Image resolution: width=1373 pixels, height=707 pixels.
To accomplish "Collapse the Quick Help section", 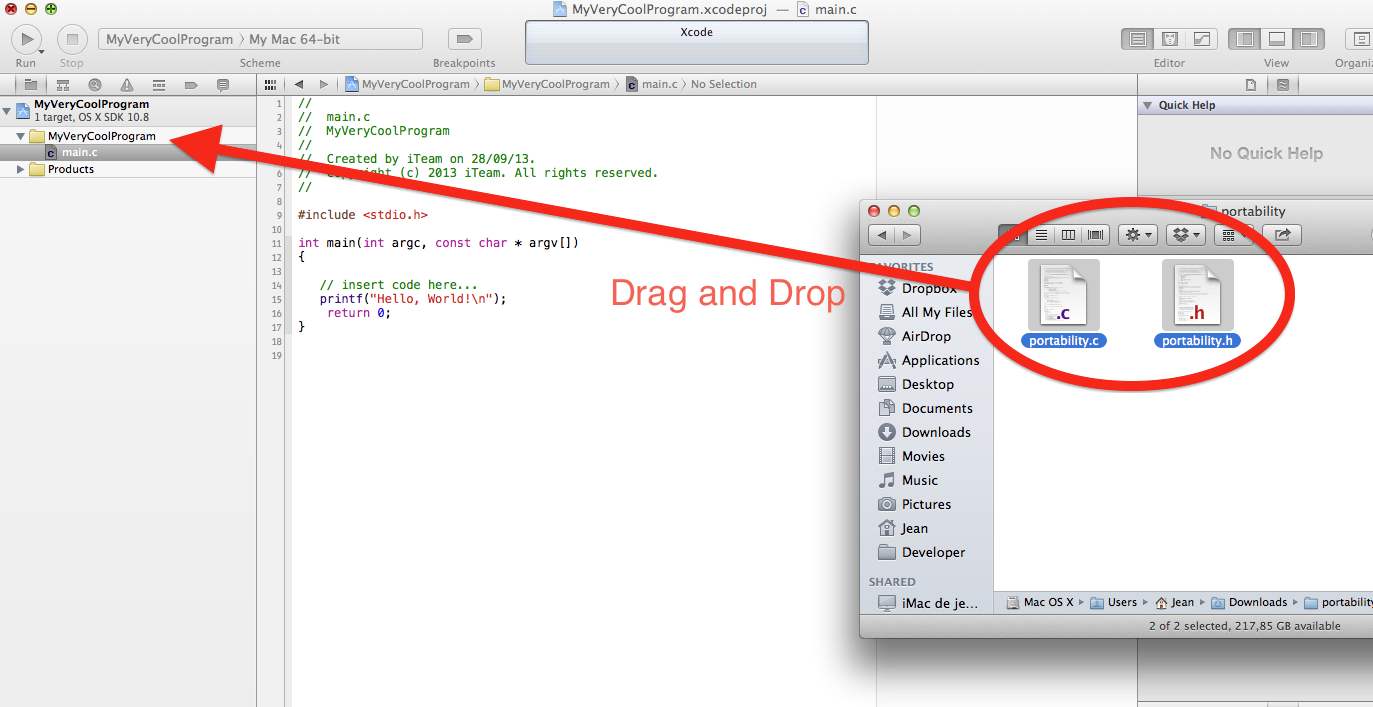I will point(1148,105).
